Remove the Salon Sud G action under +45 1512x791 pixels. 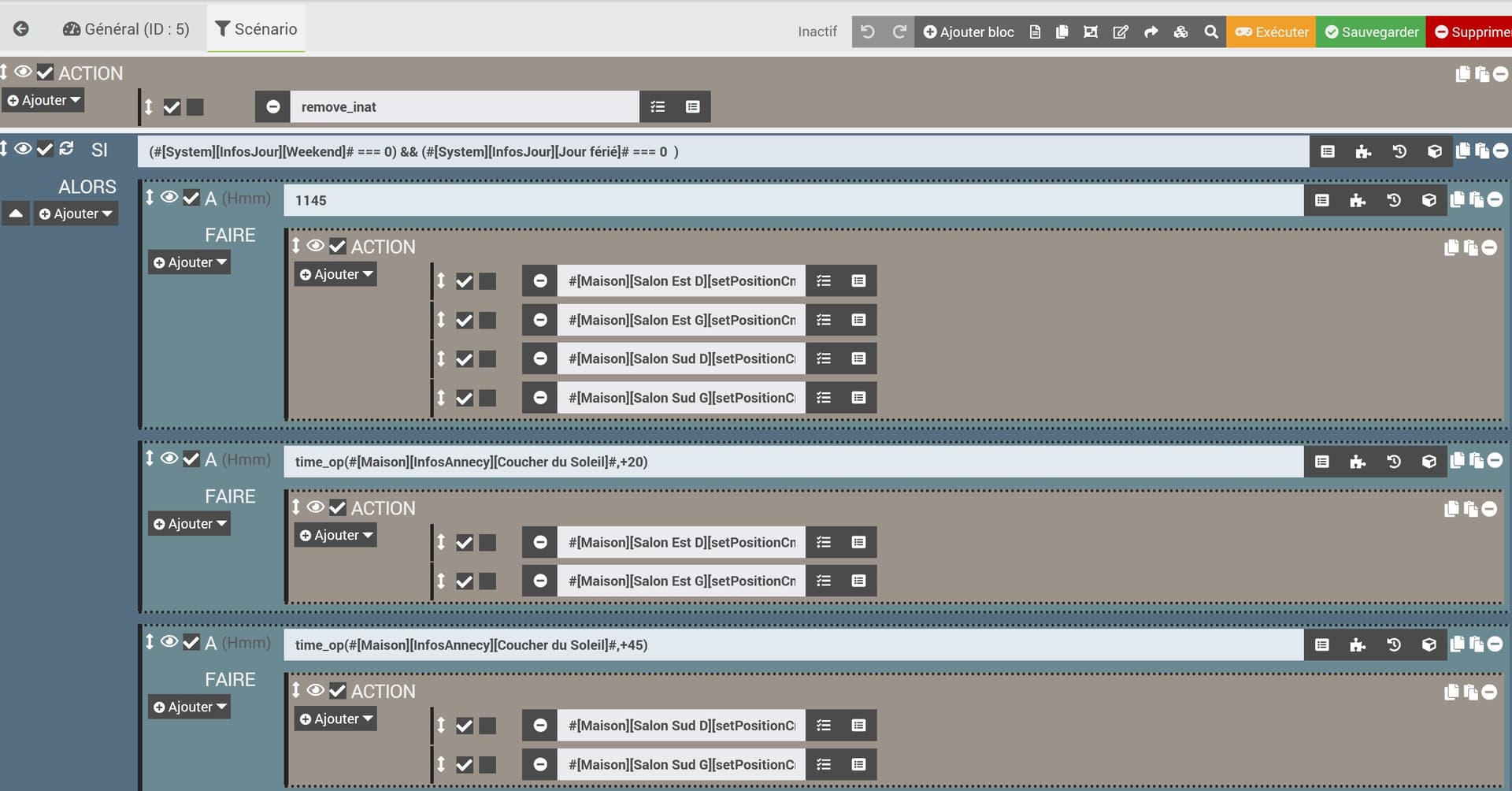pyautogui.click(x=539, y=764)
